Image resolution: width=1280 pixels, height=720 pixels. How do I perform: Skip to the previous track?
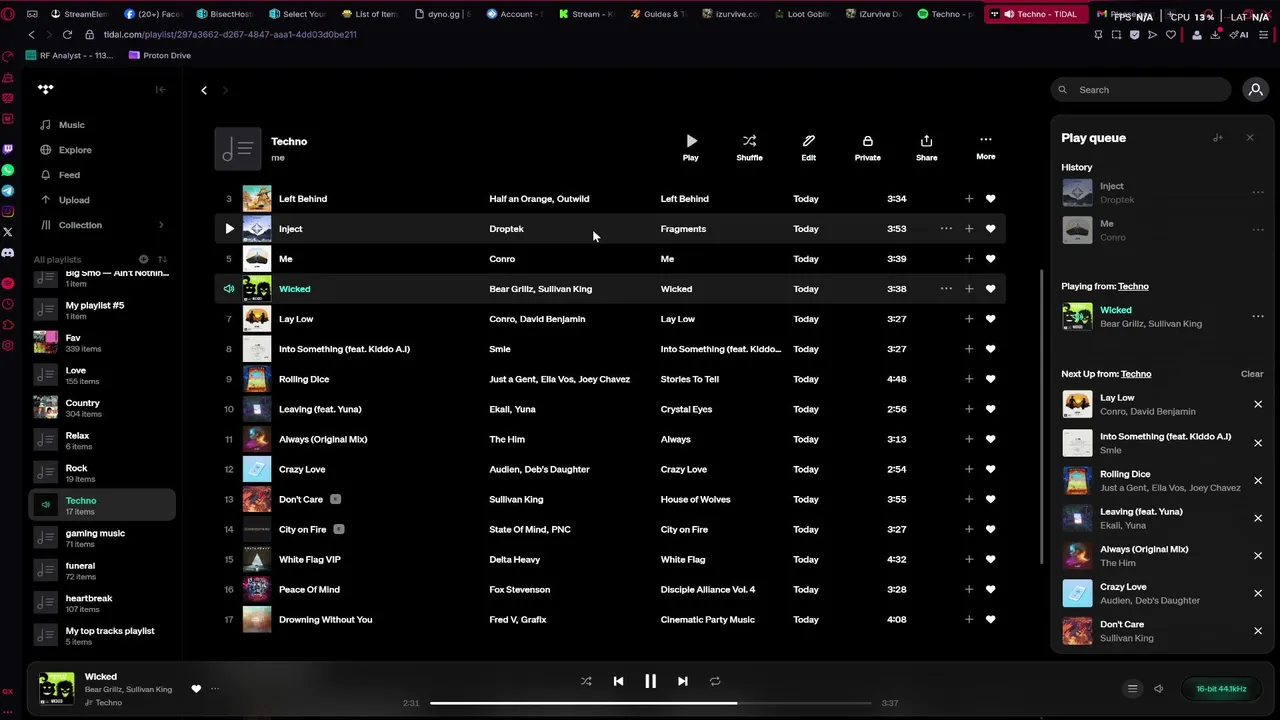click(618, 681)
